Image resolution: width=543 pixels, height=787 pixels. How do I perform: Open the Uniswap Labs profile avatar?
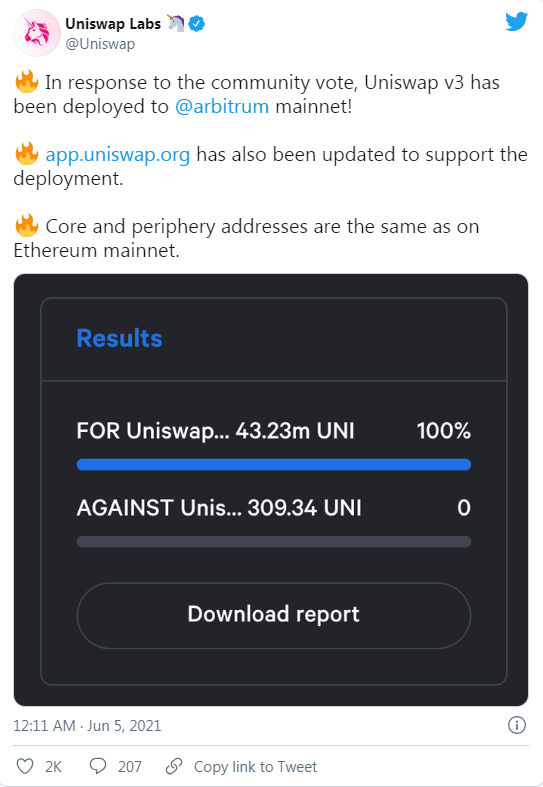pos(37,33)
